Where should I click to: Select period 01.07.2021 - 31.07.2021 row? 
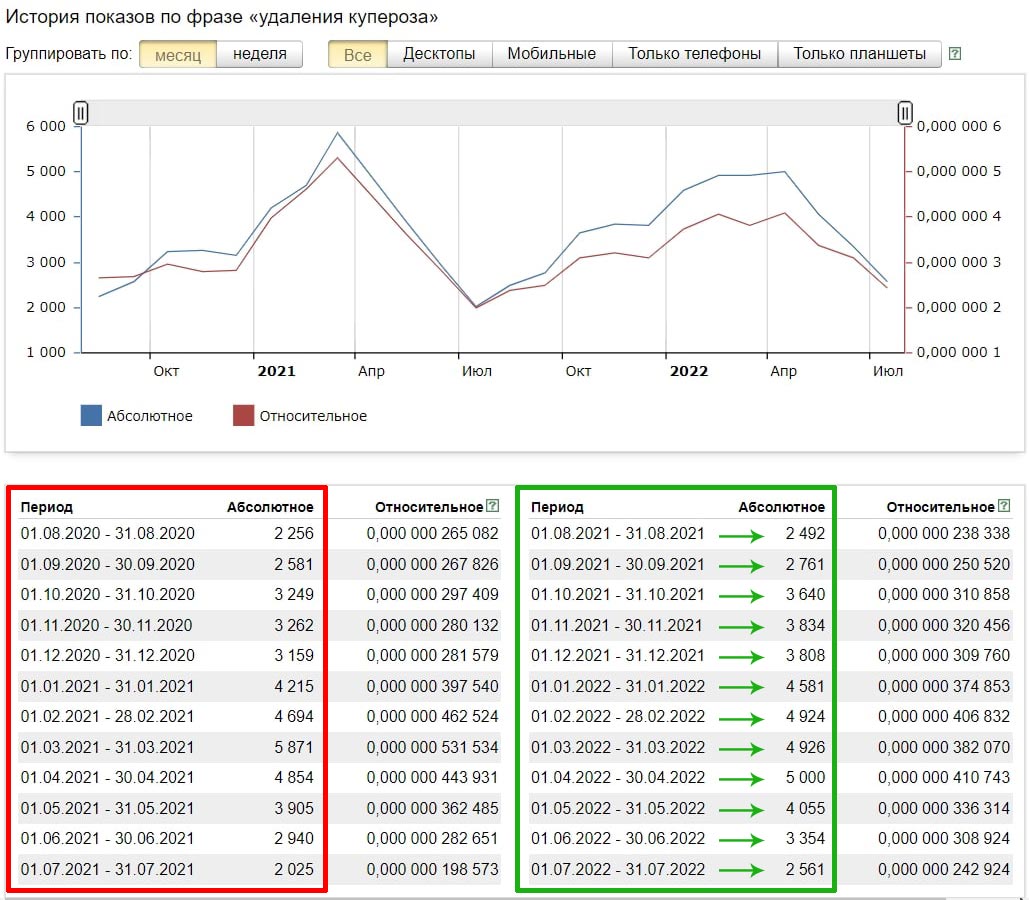(x=260, y=869)
